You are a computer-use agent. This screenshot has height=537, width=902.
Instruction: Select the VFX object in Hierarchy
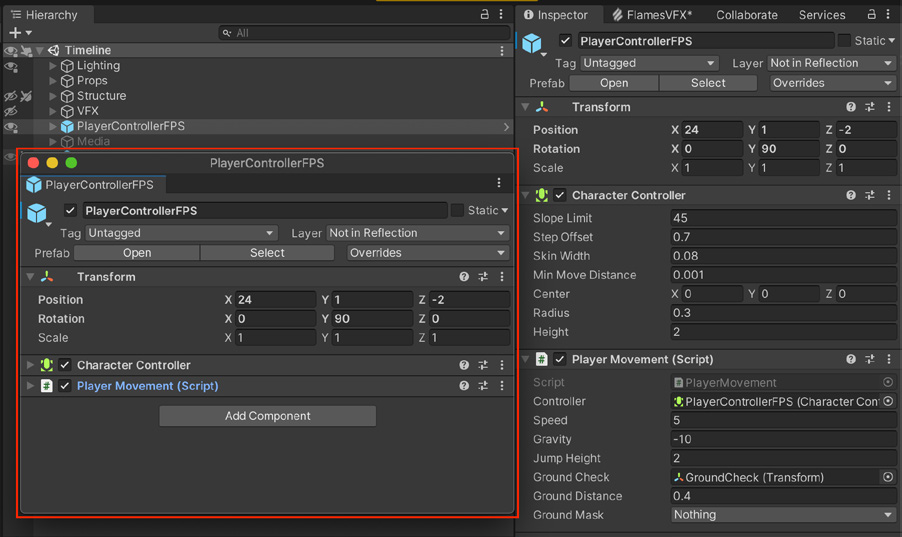[x=87, y=111]
